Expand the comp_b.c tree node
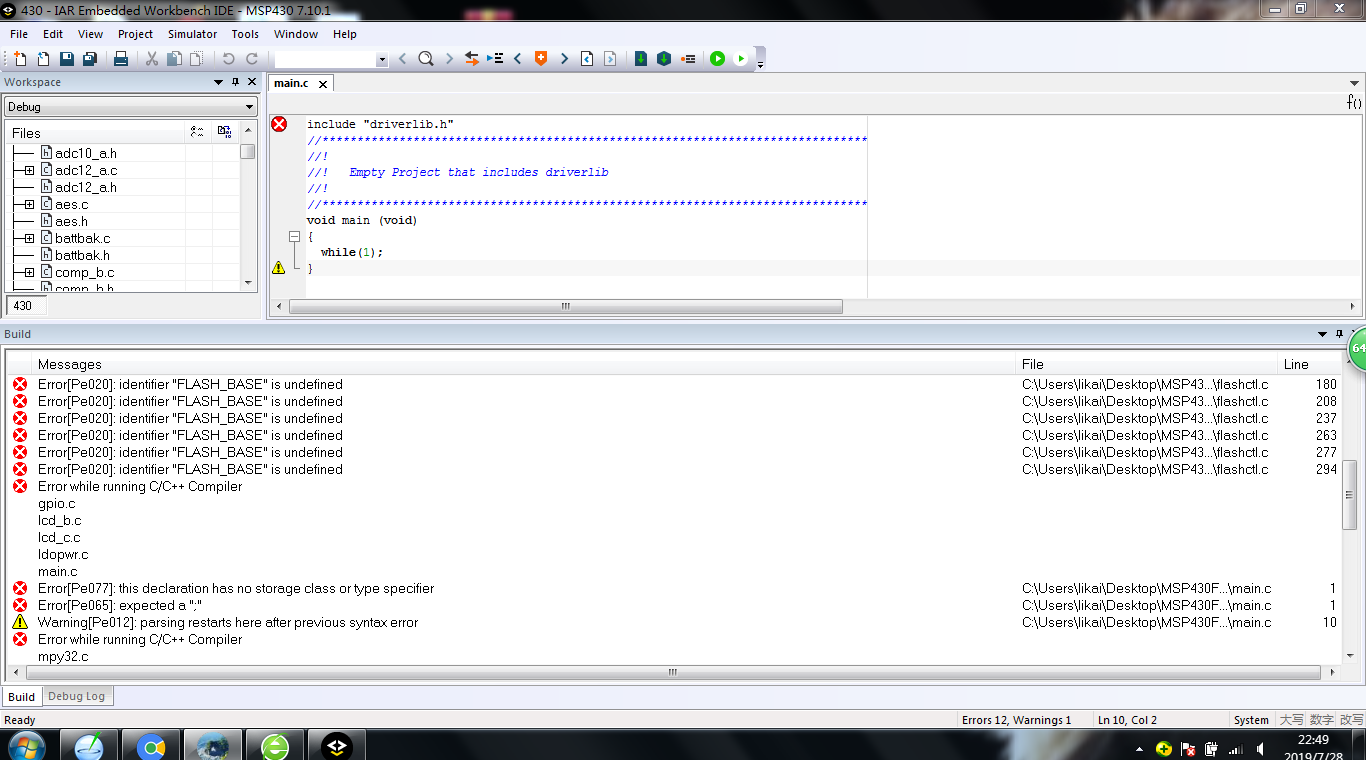1366x760 pixels. [x=30, y=273]
